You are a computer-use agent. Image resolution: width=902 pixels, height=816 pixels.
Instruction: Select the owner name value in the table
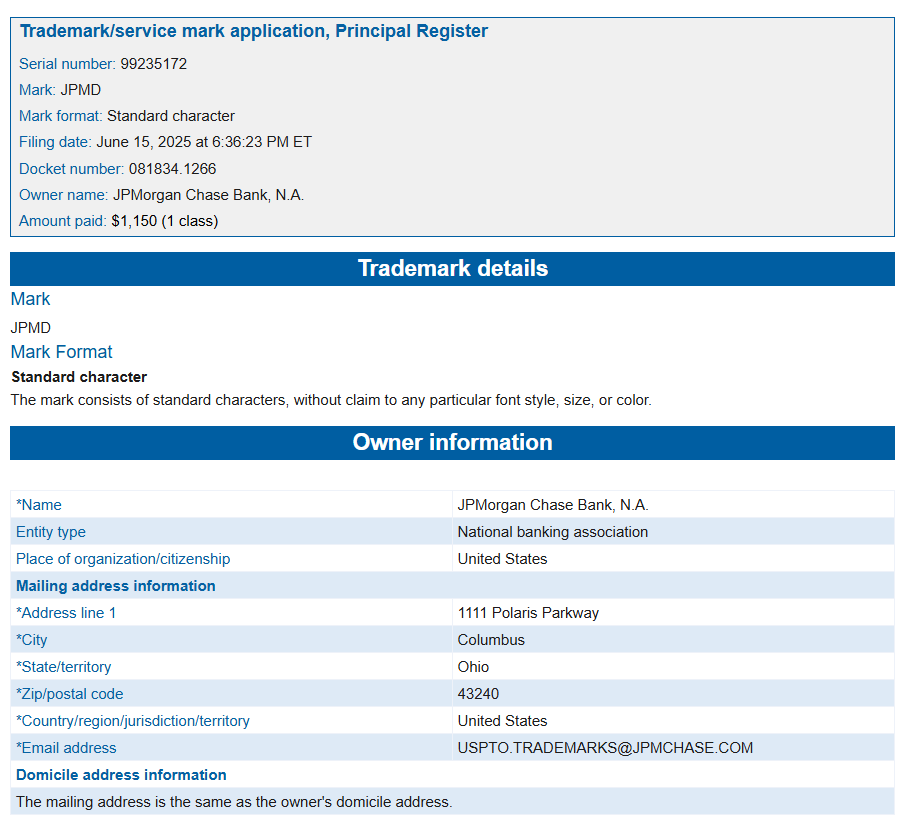[553, 505]
